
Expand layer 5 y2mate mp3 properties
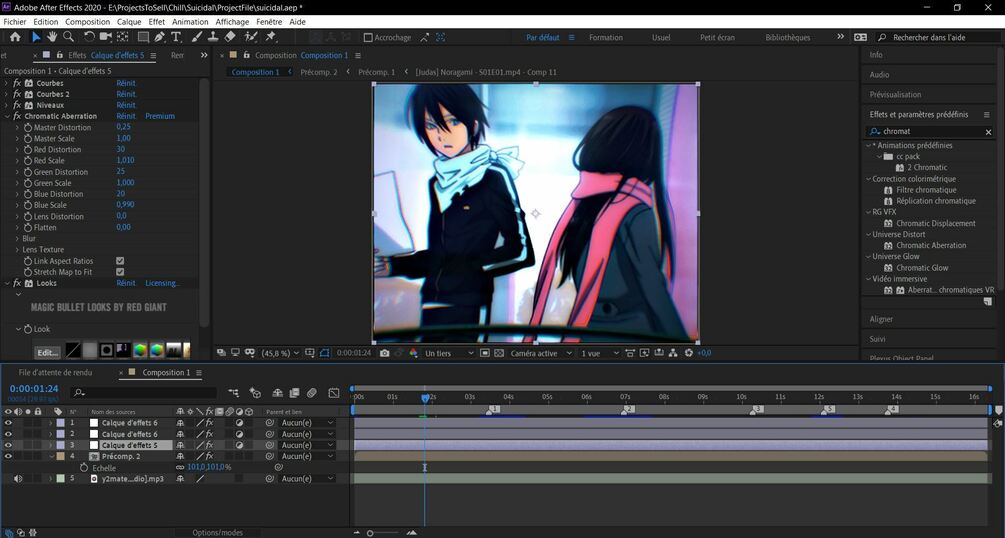coord(51,478)
